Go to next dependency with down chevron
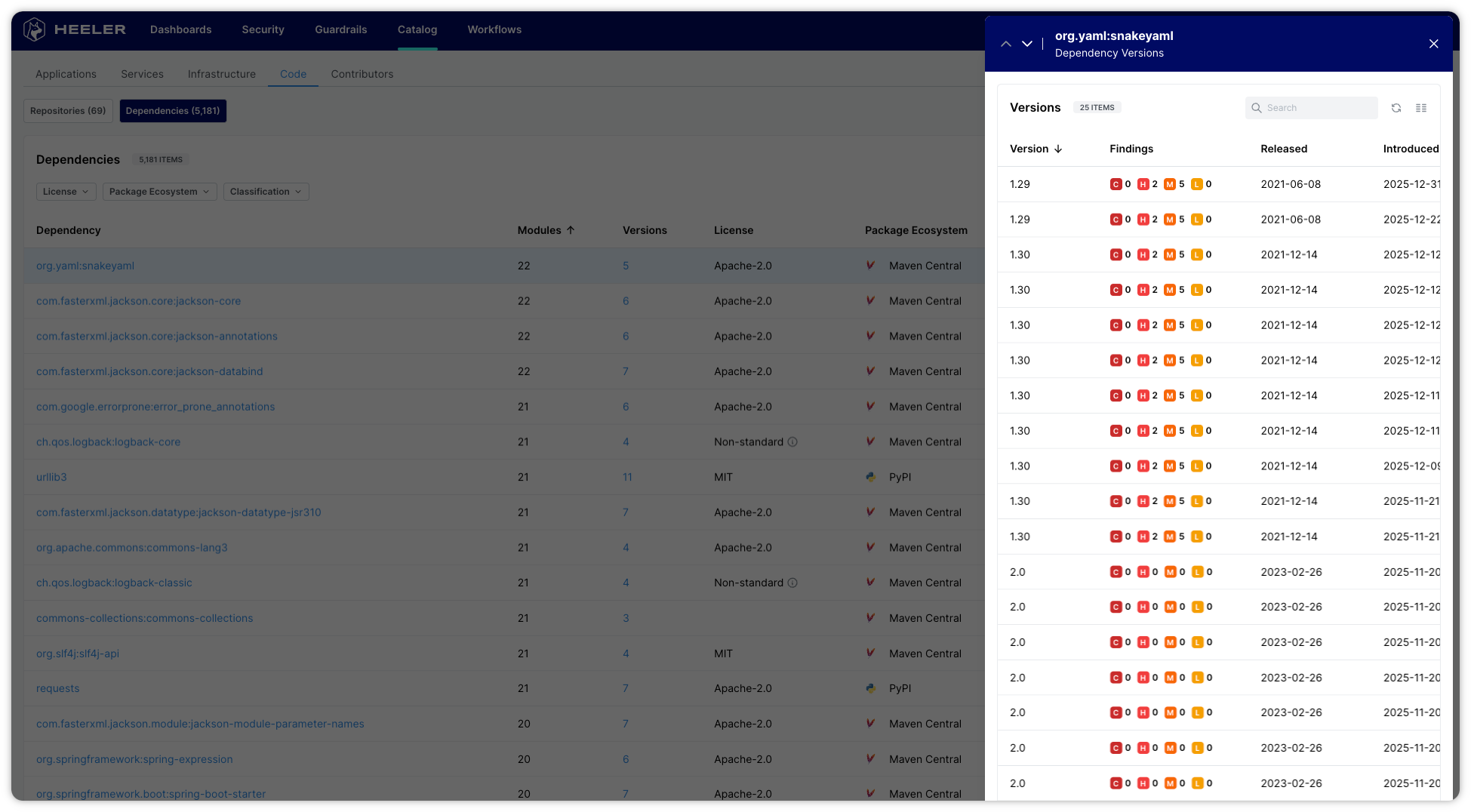This screenshot has width=1471, height=812. (x=1027, y=44)
